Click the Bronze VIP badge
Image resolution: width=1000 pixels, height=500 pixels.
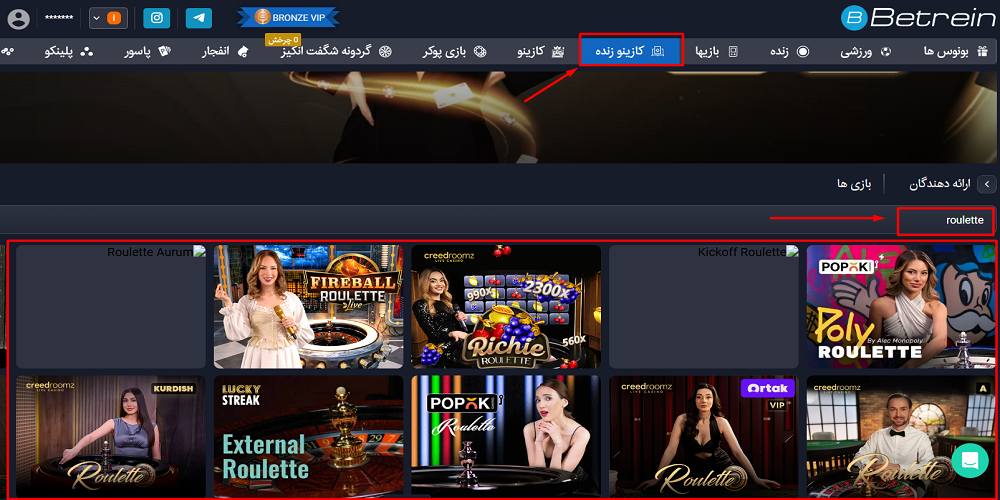288,17
